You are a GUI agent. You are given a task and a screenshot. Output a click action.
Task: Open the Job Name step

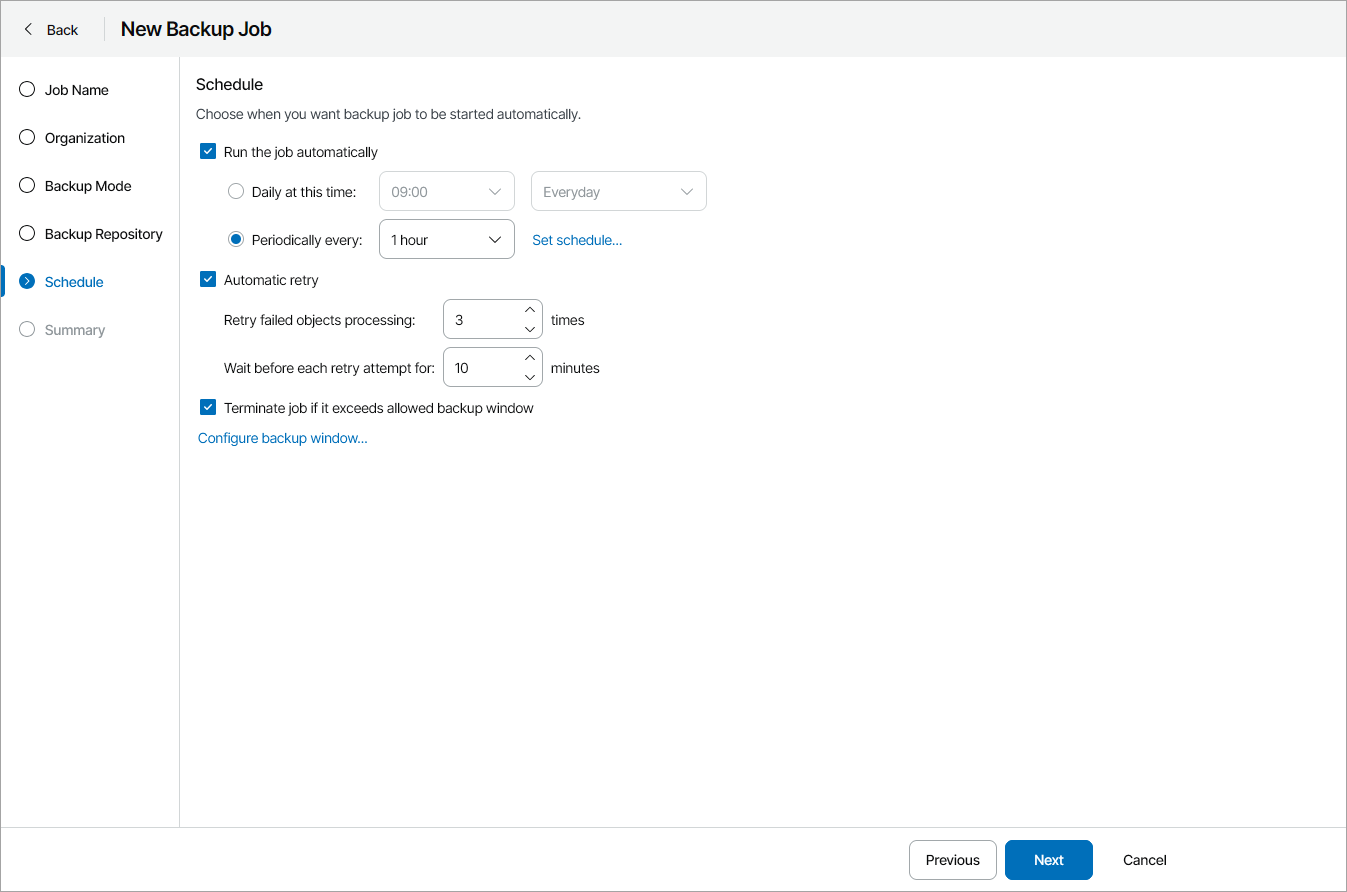pyautogui.click(x=76, y=90)
